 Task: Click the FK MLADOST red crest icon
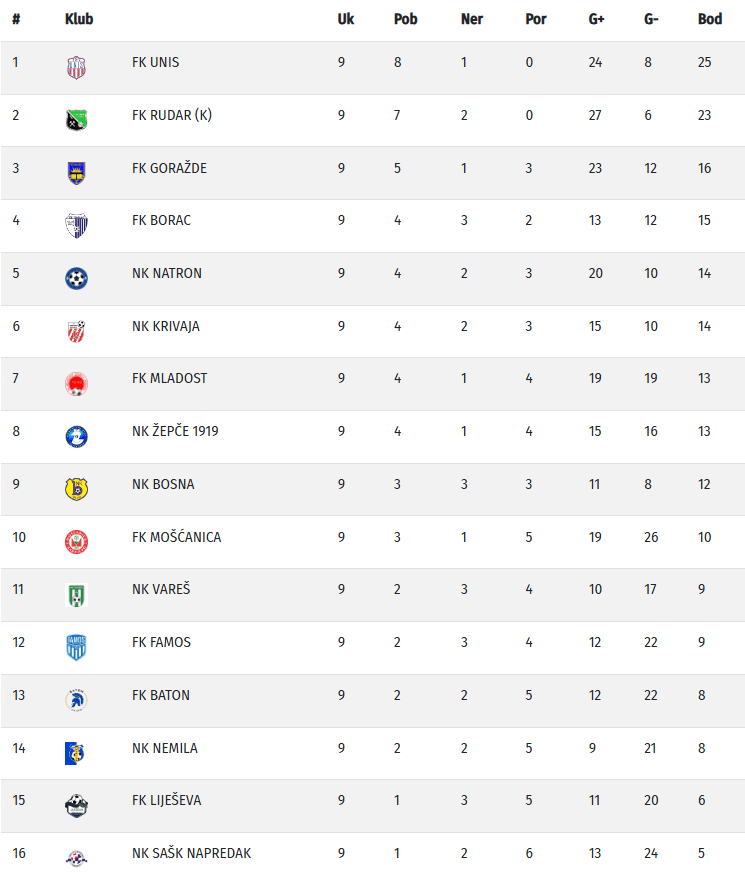[x=76, y=384]
